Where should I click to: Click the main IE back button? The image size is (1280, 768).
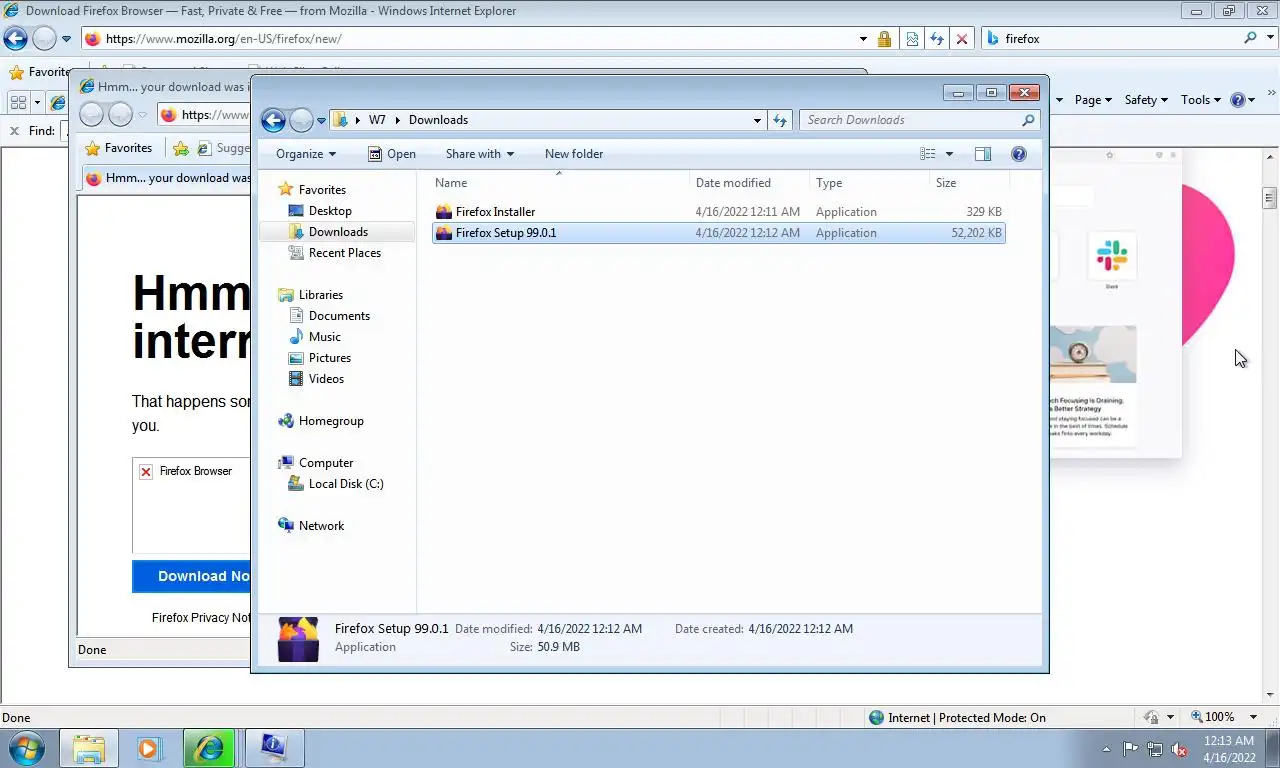(x=15, y=39)
